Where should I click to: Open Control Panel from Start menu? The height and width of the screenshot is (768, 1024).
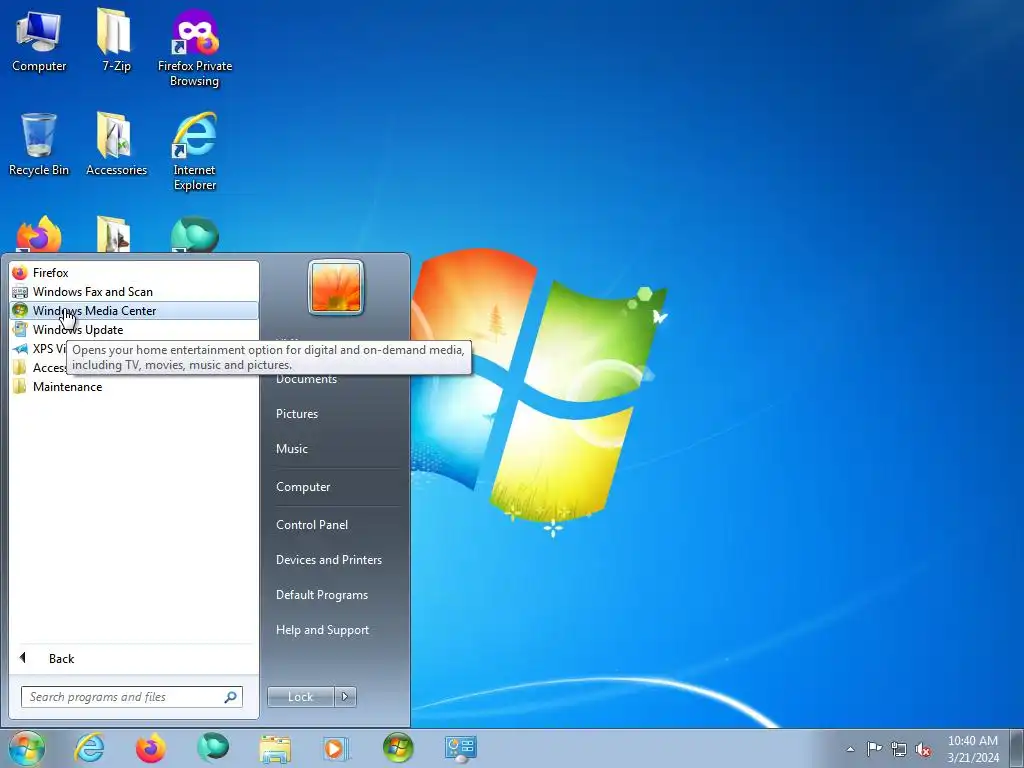pyautogui.click(x=312, y=524)
